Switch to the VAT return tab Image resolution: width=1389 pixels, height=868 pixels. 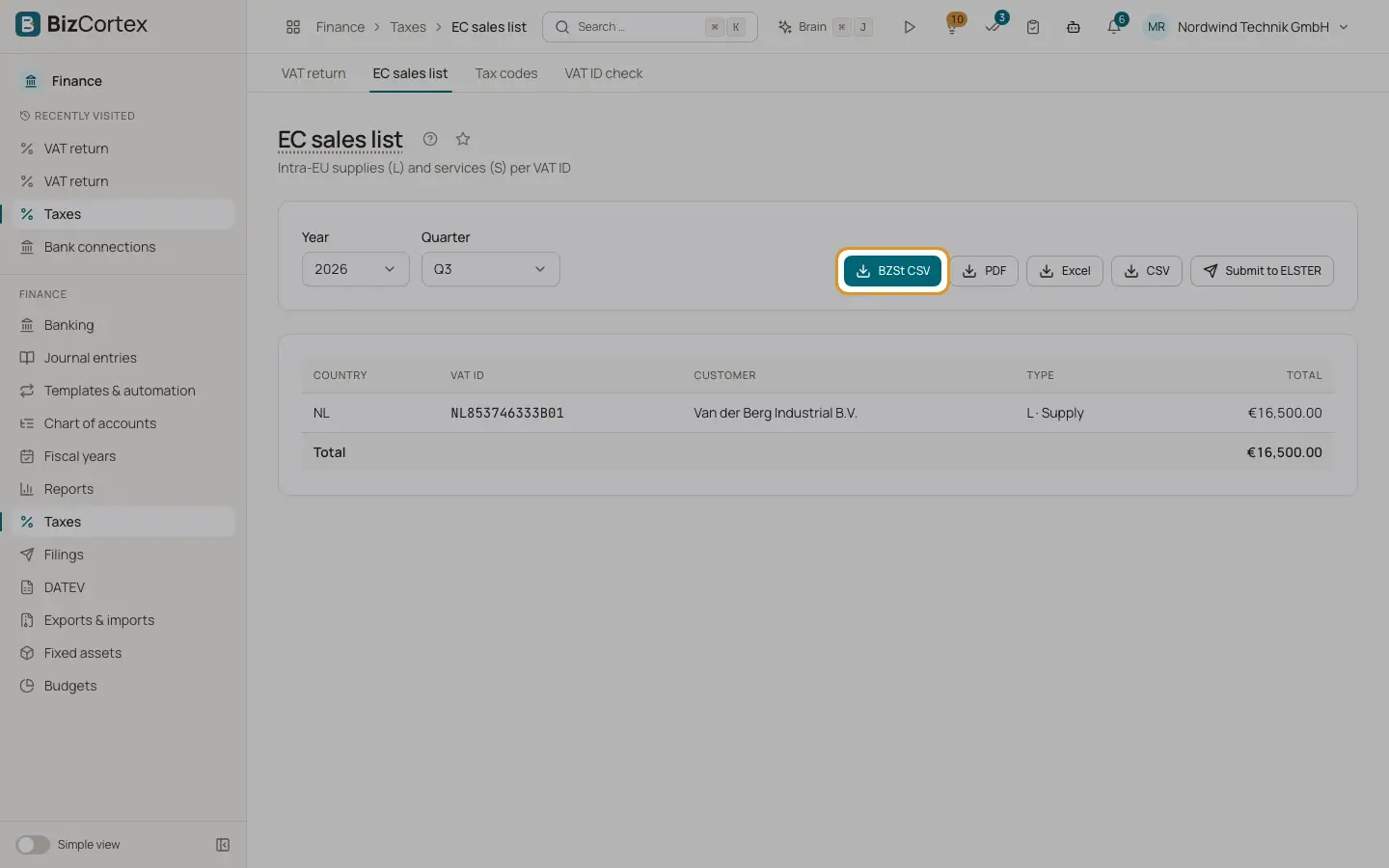point(313,73)
